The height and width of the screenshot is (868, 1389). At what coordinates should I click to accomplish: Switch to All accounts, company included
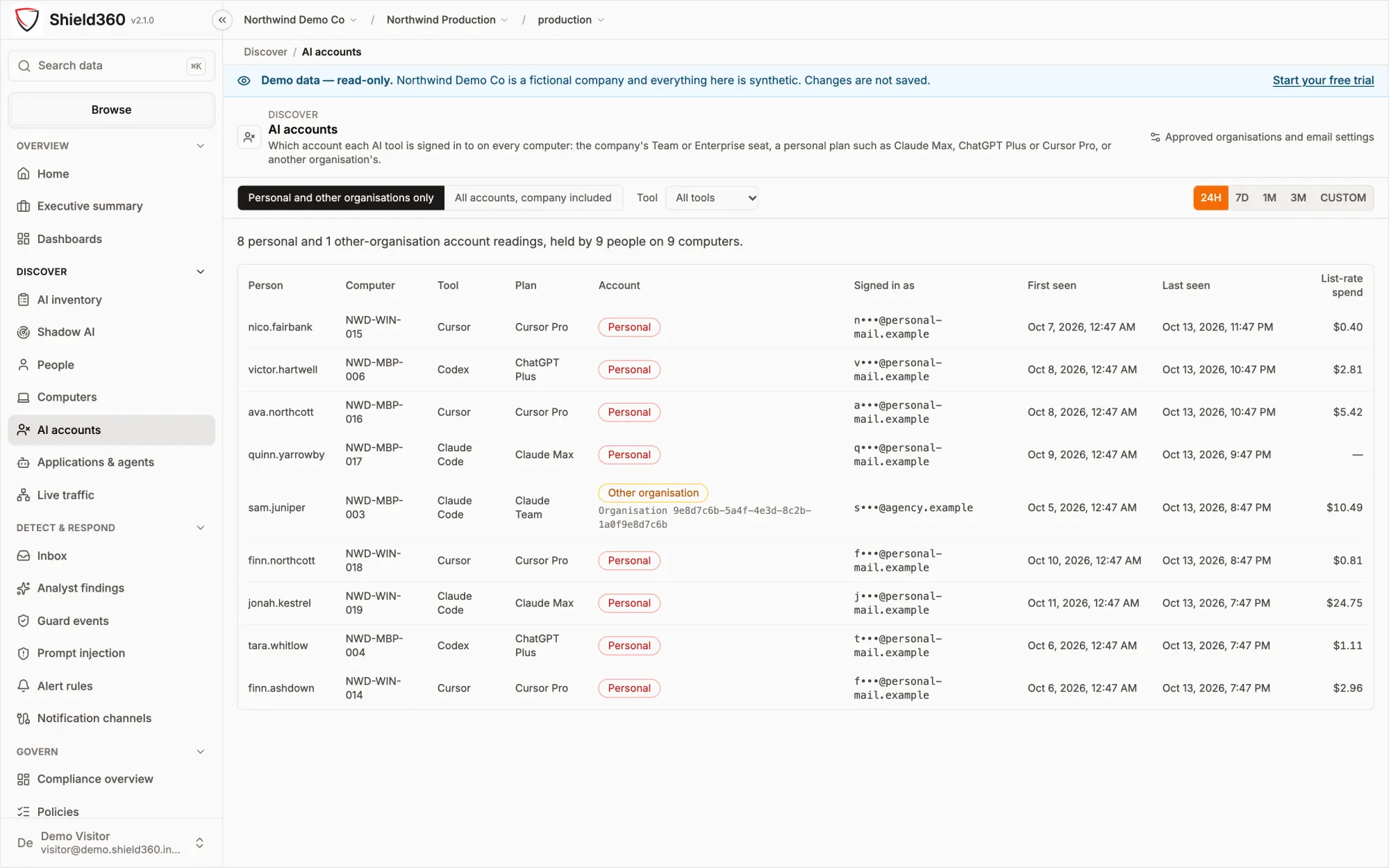[x=533, y=198]
